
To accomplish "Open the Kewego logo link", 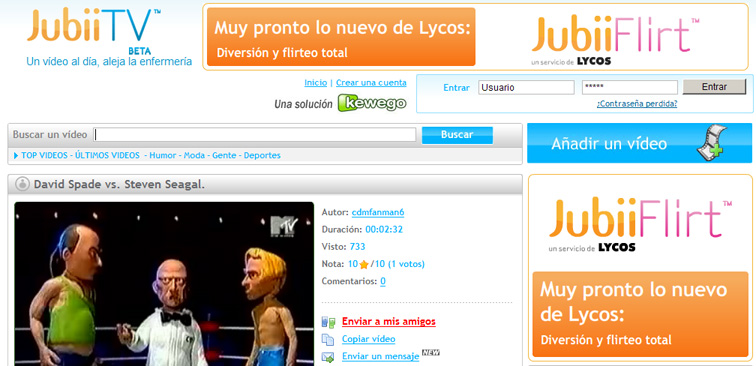I will (372, 103).
